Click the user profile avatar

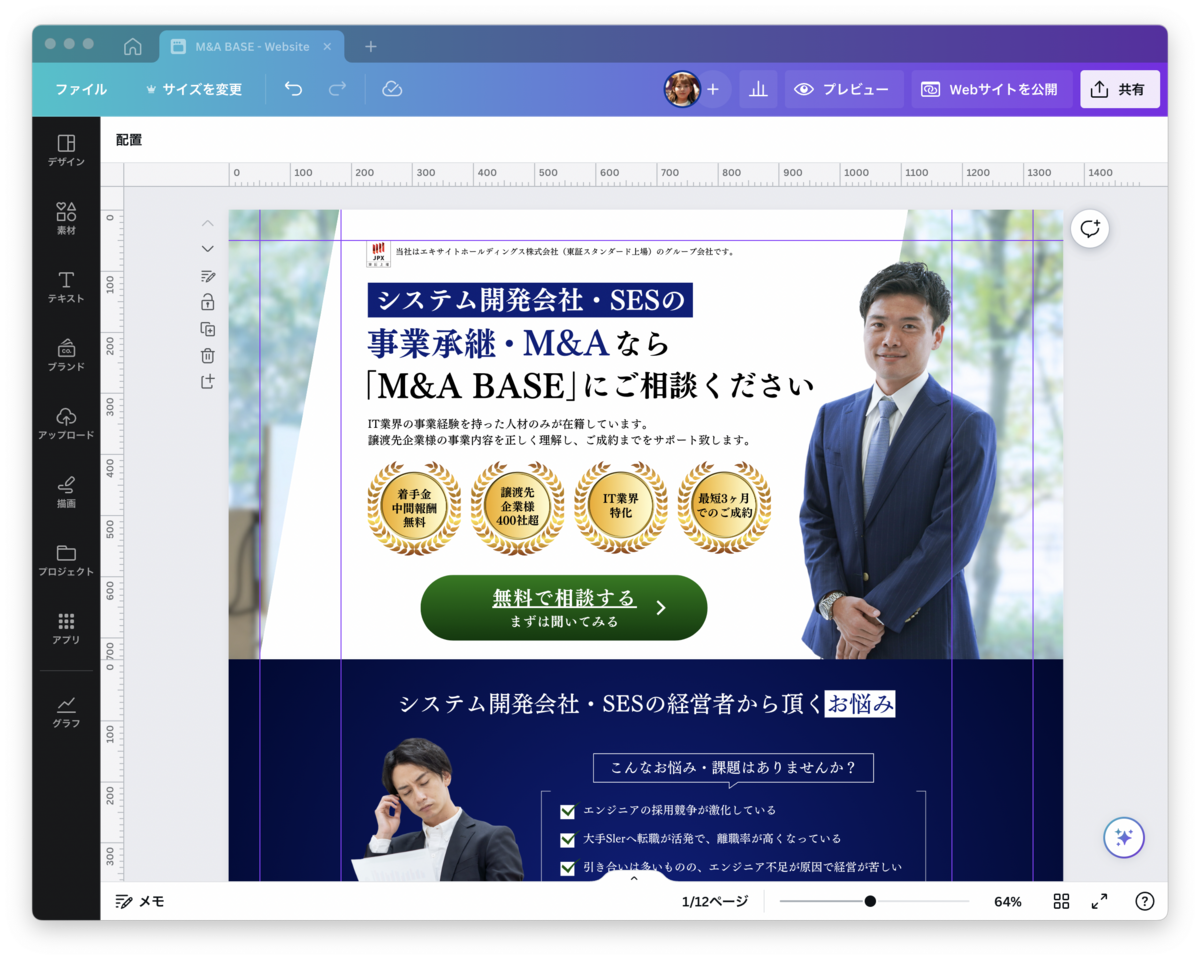pyautogui.click(x=682, y=89)
